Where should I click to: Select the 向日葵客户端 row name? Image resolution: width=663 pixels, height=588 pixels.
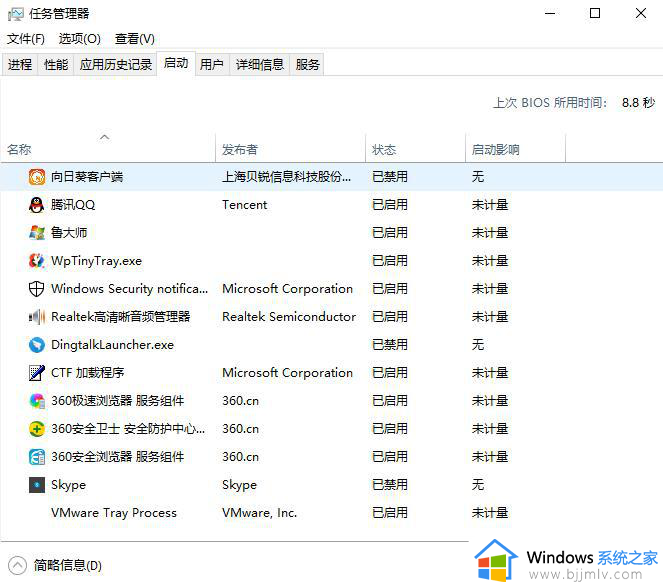(87, 177)
